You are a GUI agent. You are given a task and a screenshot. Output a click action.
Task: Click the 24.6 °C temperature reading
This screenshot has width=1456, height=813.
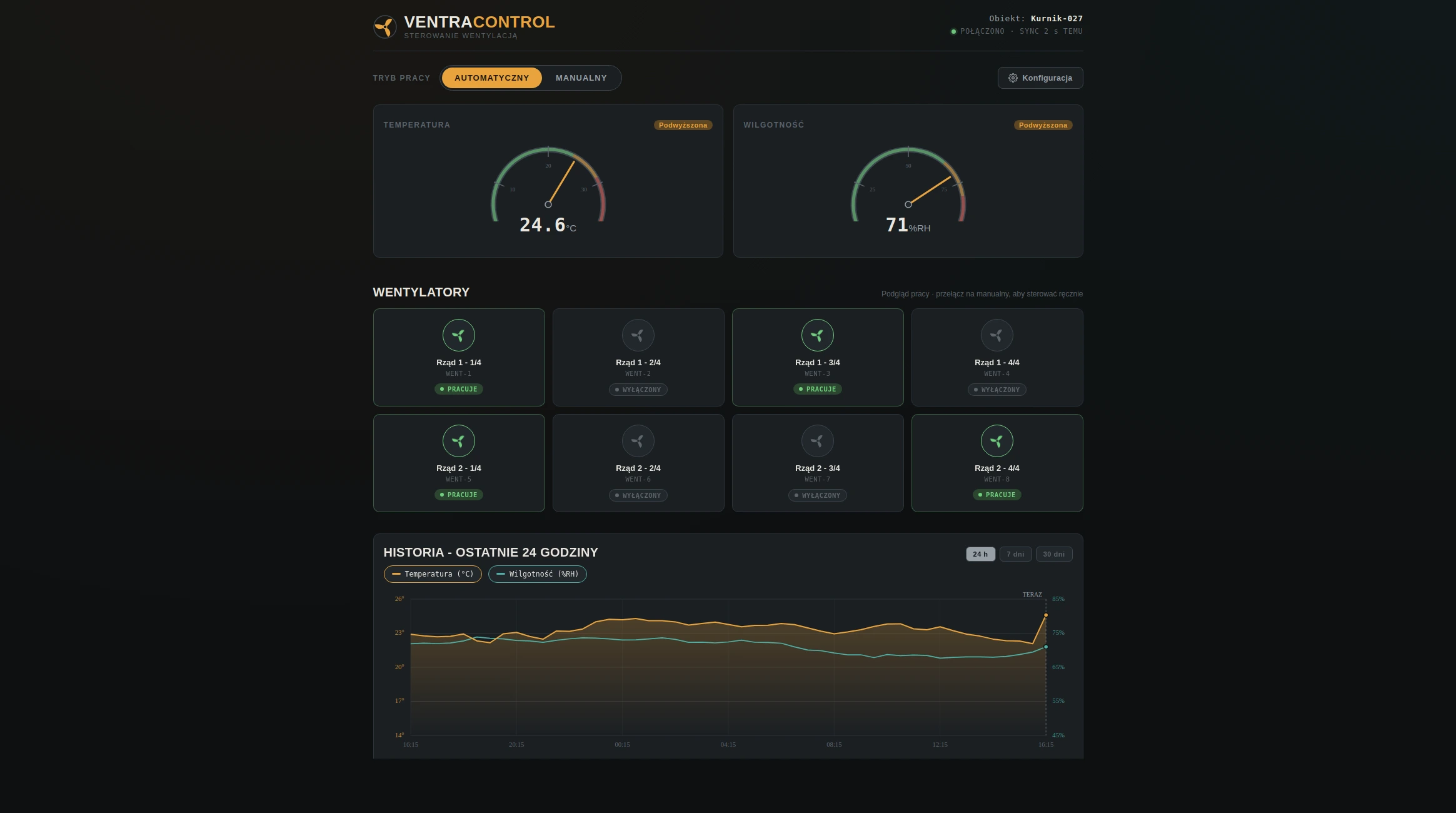(548, 225)
